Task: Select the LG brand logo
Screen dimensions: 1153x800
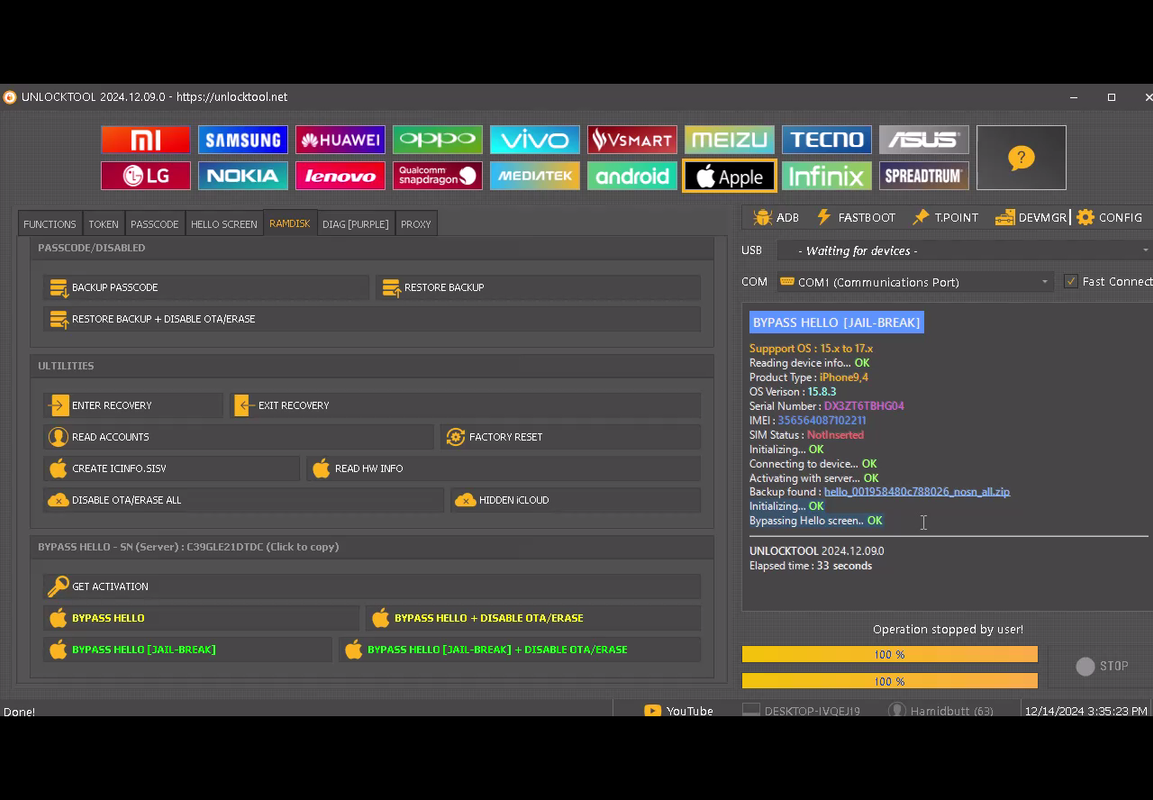Action: click(x=145, y=176)
